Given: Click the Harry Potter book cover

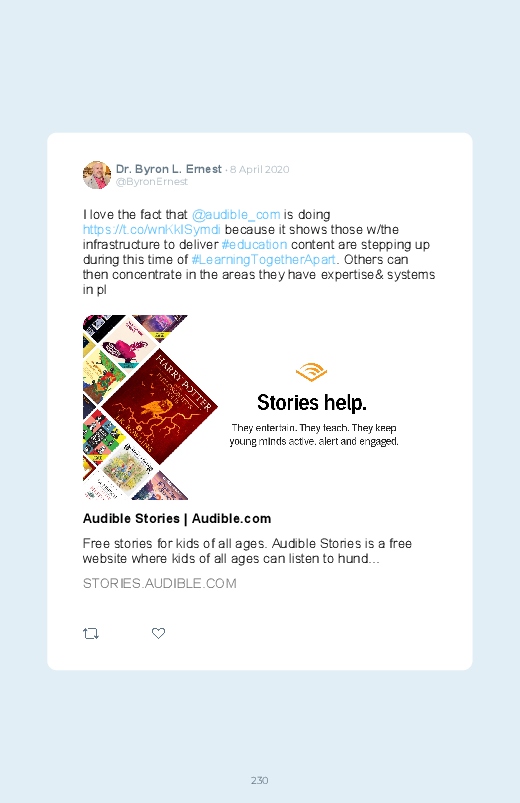Looking at the screenshot, I should pyautogui.click(x=160, y=407).
